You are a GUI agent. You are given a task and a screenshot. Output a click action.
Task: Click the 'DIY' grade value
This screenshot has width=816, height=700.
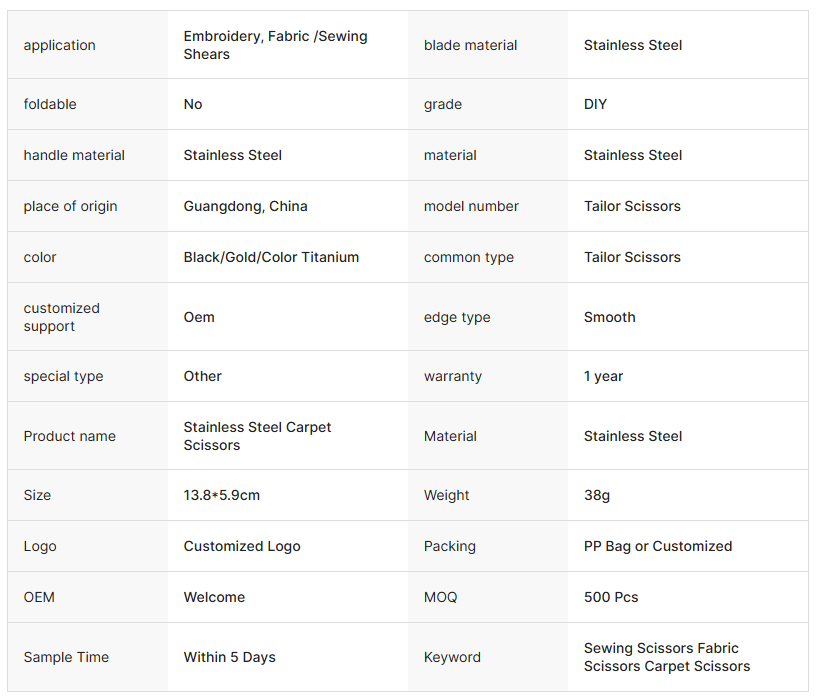[x=595, y=104]
